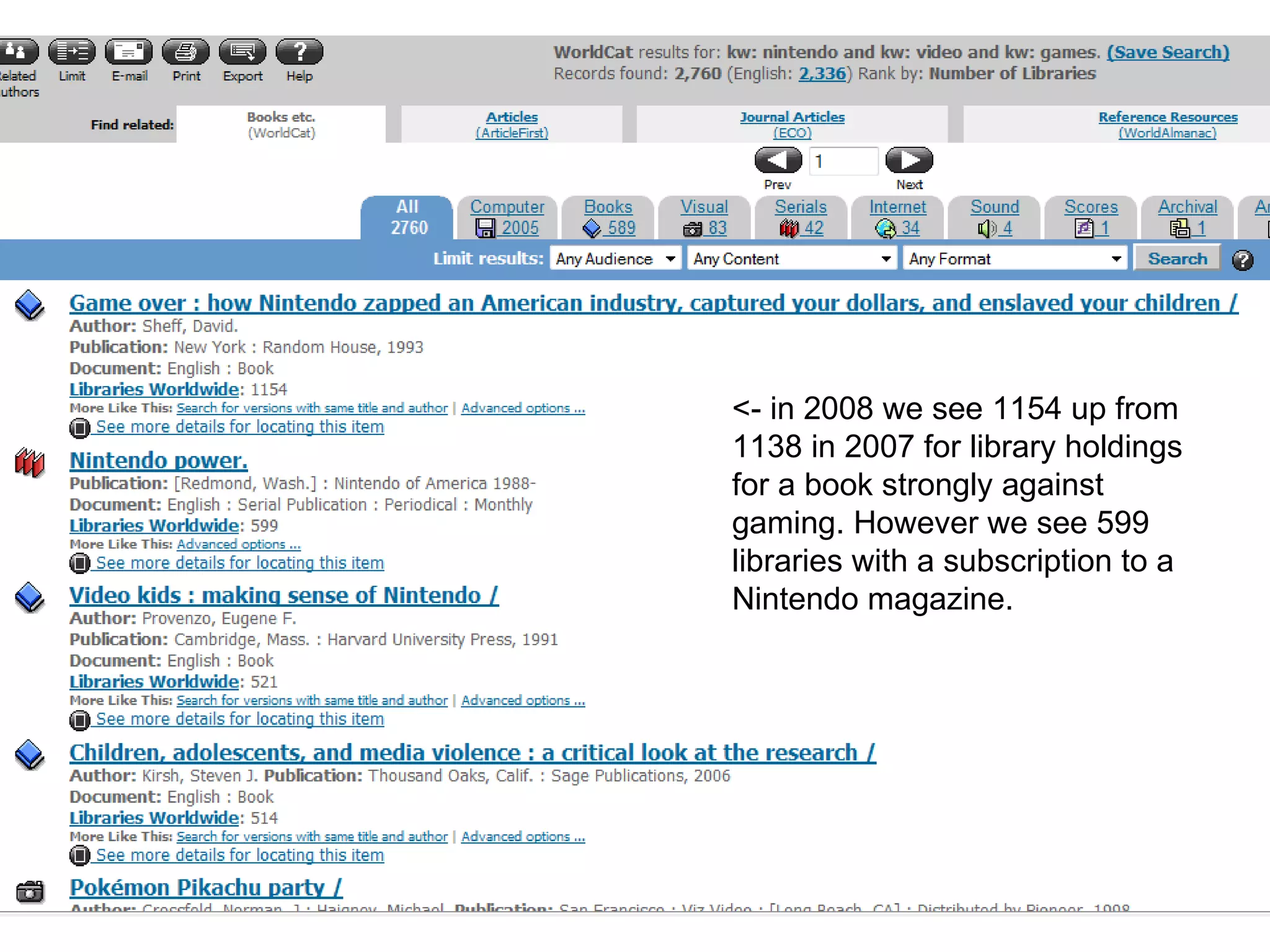Switch to the Archival 1 tab
Viewport: 1270px width, 952px height.
pos(1188,218)
